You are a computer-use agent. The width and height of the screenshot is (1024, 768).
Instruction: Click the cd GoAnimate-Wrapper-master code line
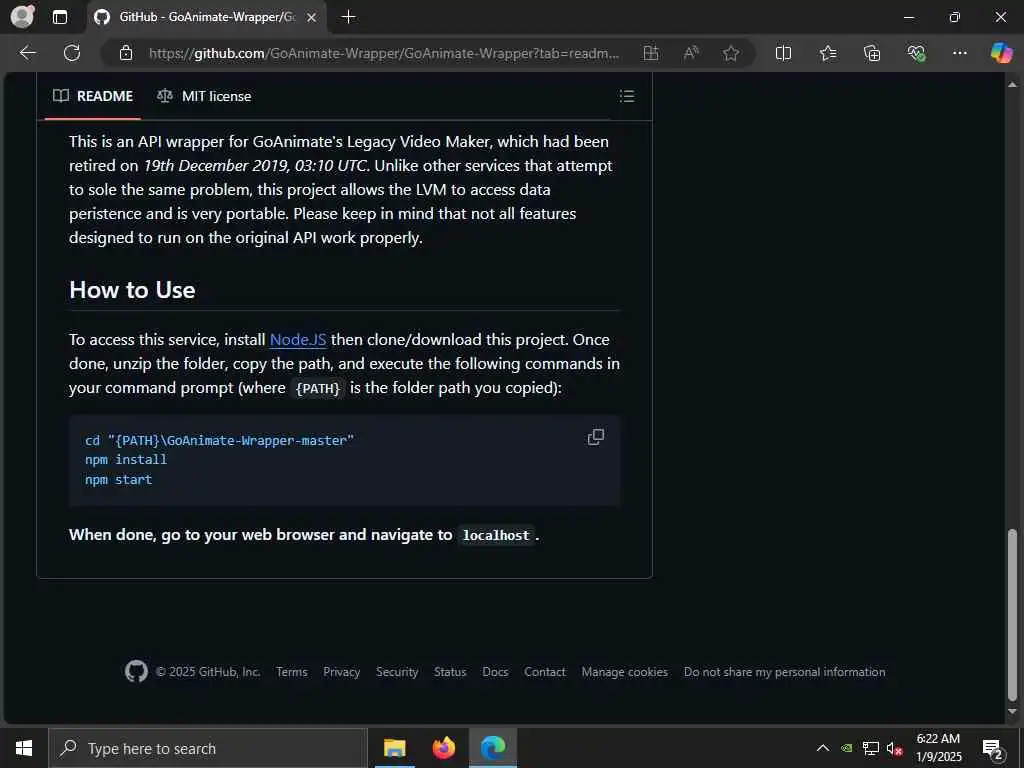(x=219, y=441)
